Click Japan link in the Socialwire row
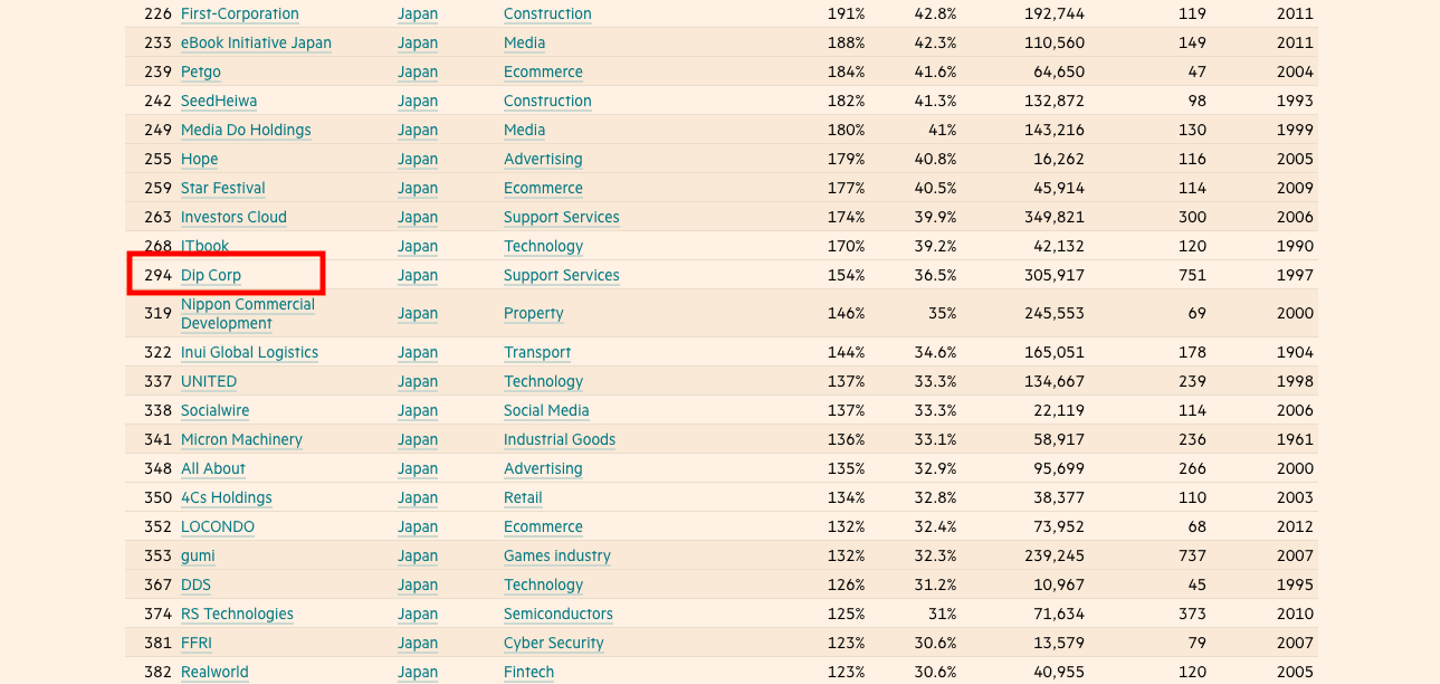This screenshot has width=1440, height=684. pyautogui.click(x=418, y=410)
